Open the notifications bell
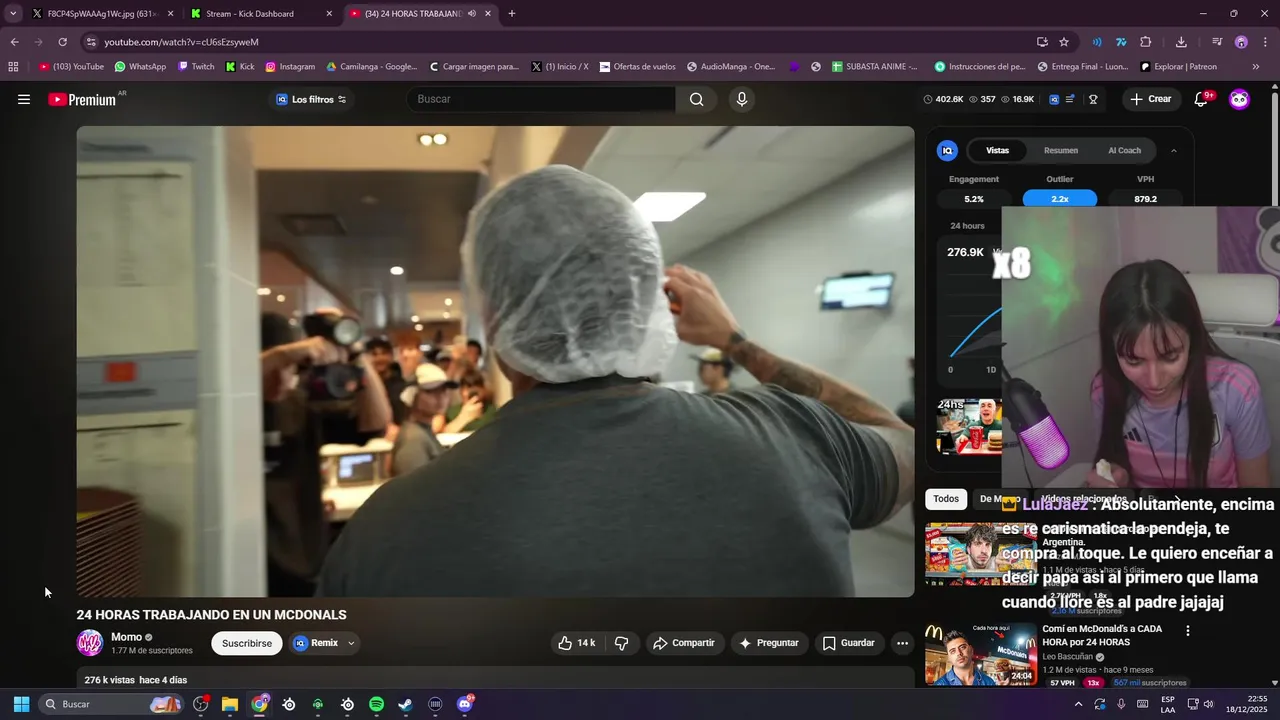 [x=1201, y=99]
